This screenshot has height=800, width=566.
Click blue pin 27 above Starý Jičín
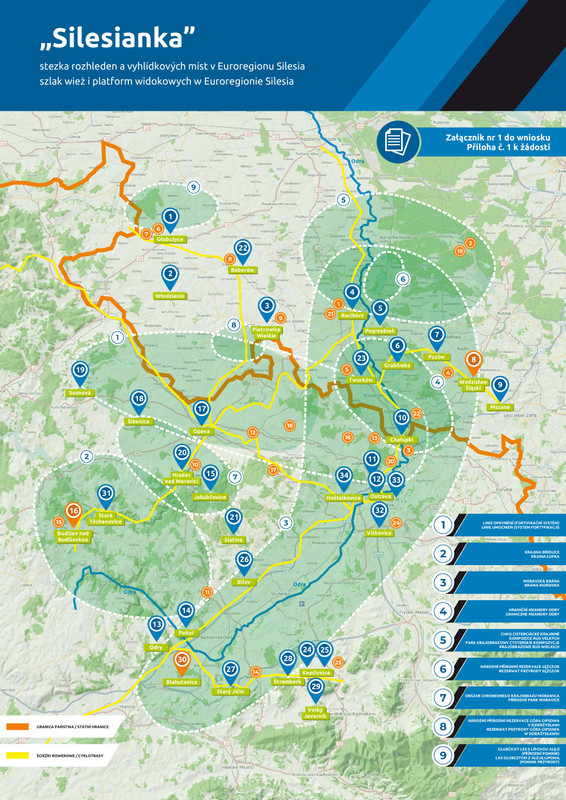(231, 672)
